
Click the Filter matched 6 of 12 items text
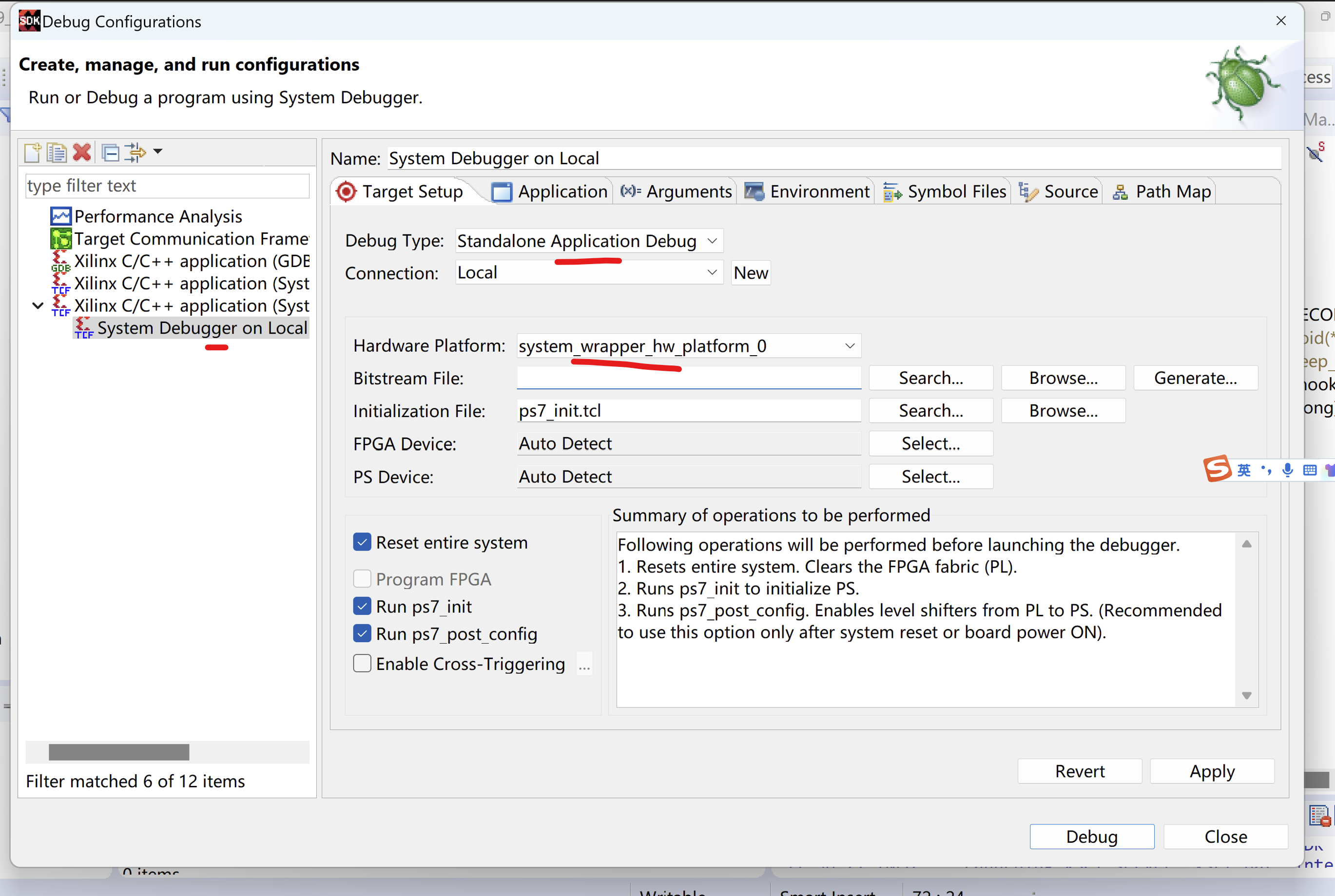pyautogui.click(x=135, y=781)
